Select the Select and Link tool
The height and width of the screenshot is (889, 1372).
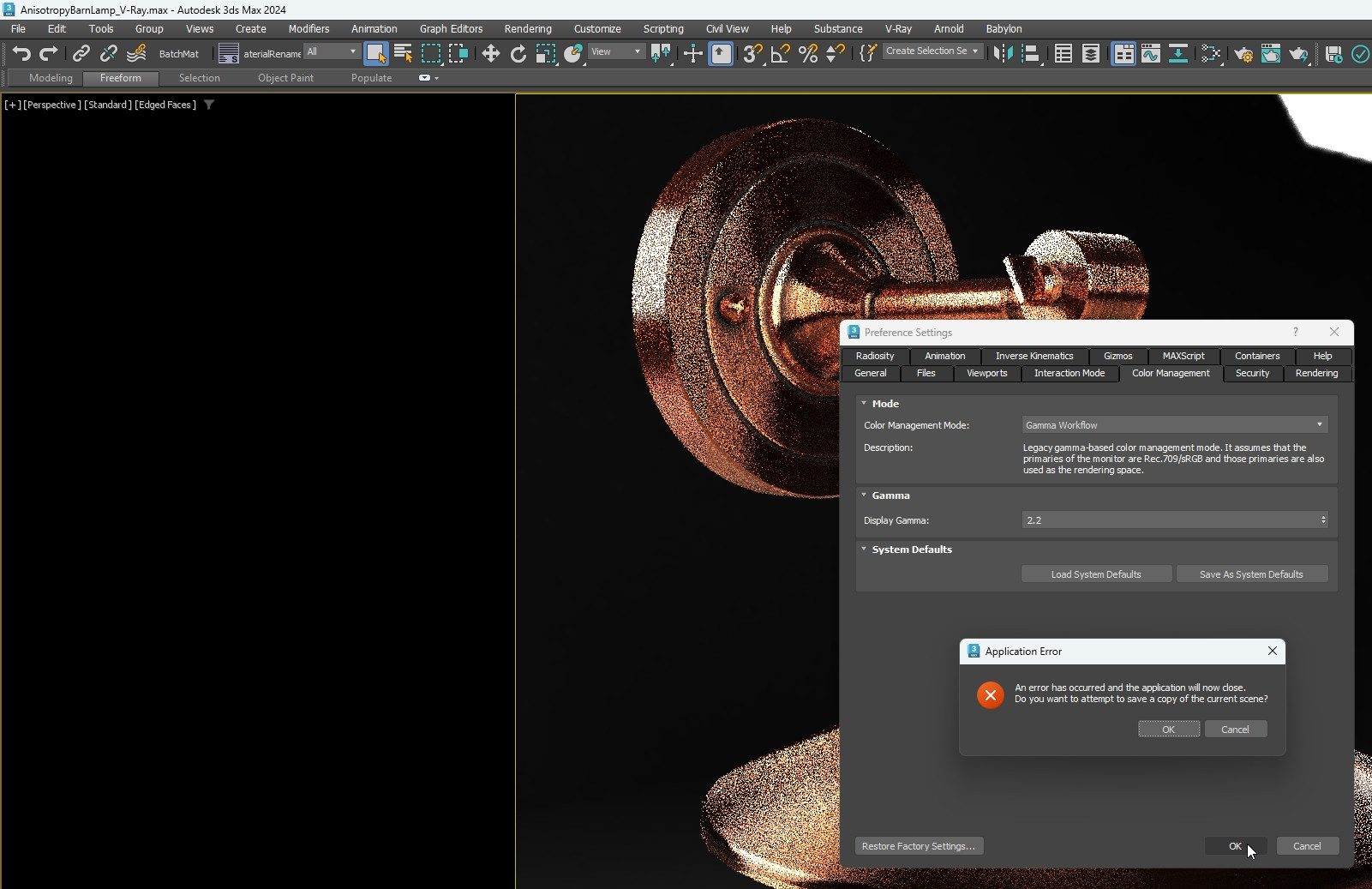[81, 53]
